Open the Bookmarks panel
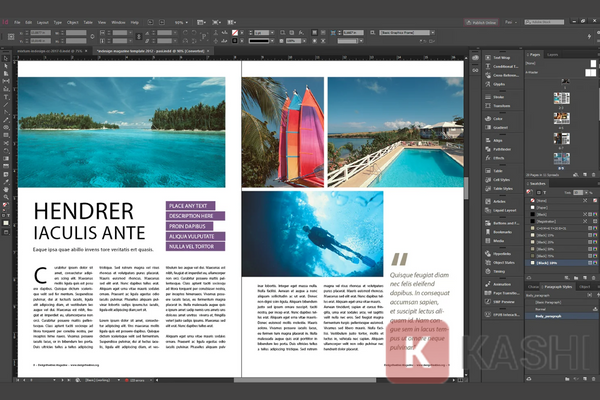Image resolution: width=600 pixels, height=400 pixels. click(502, 232)
